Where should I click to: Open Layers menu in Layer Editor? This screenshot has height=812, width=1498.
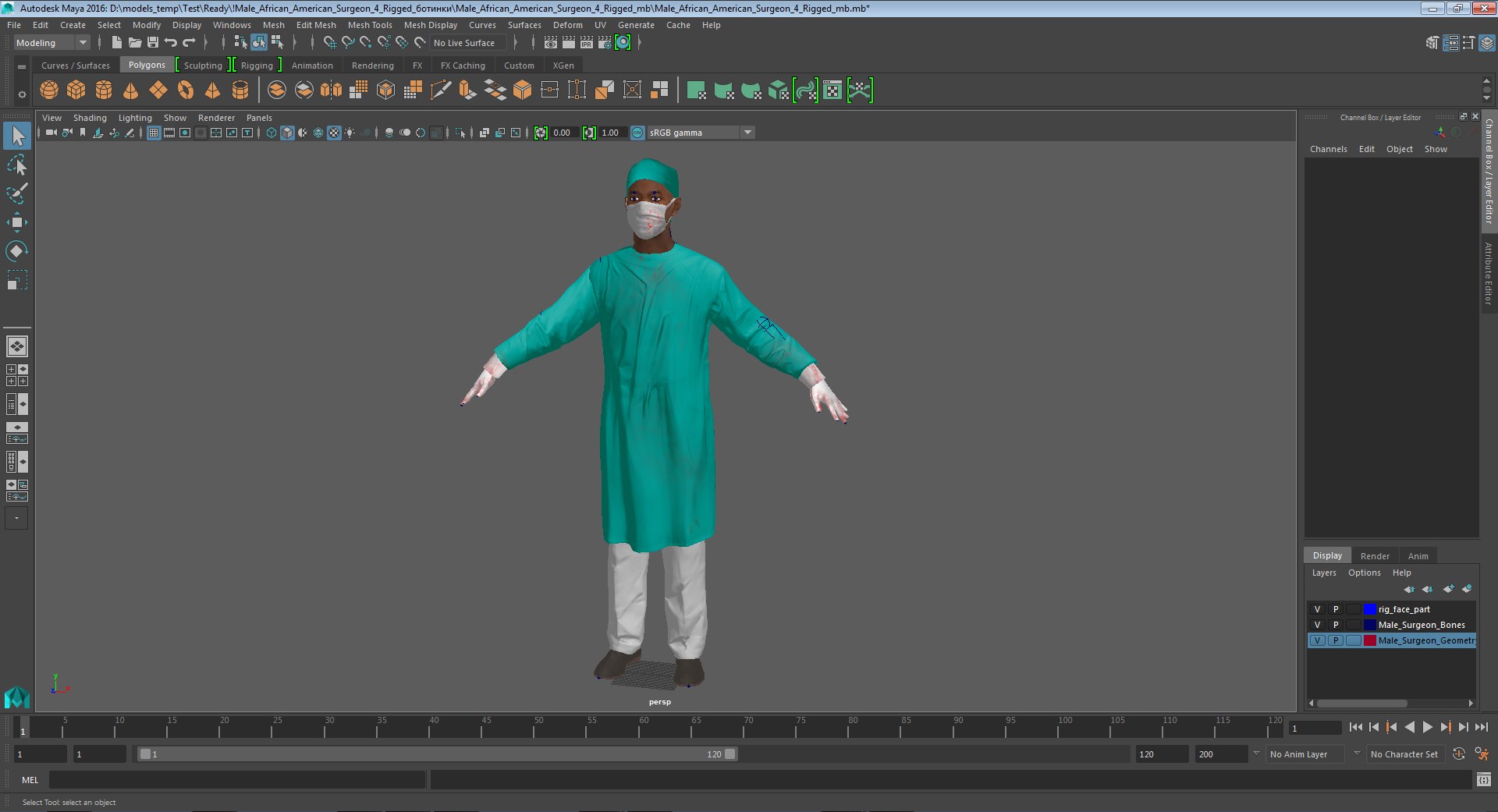coord(1324,573)
